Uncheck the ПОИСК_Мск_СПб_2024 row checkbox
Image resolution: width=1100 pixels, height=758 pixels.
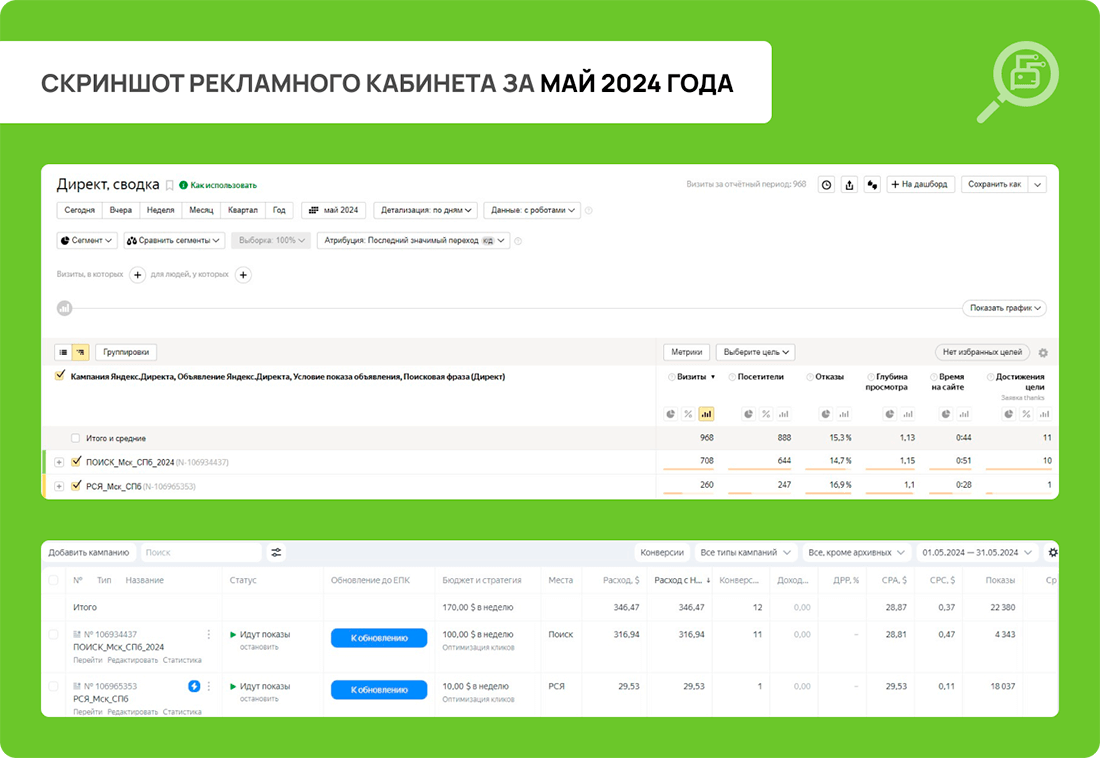point(76,462)
